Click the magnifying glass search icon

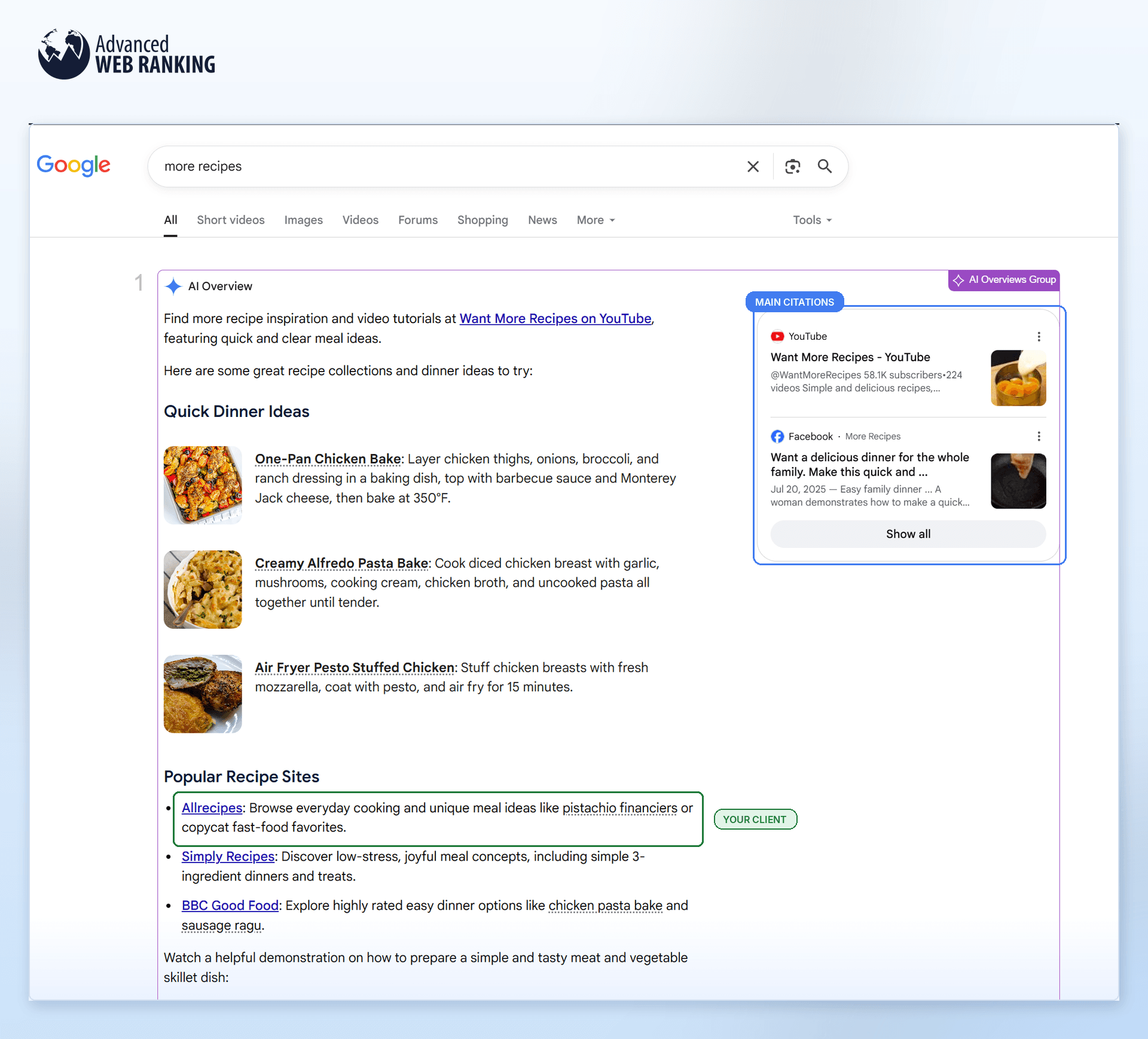tap(825, 166)
